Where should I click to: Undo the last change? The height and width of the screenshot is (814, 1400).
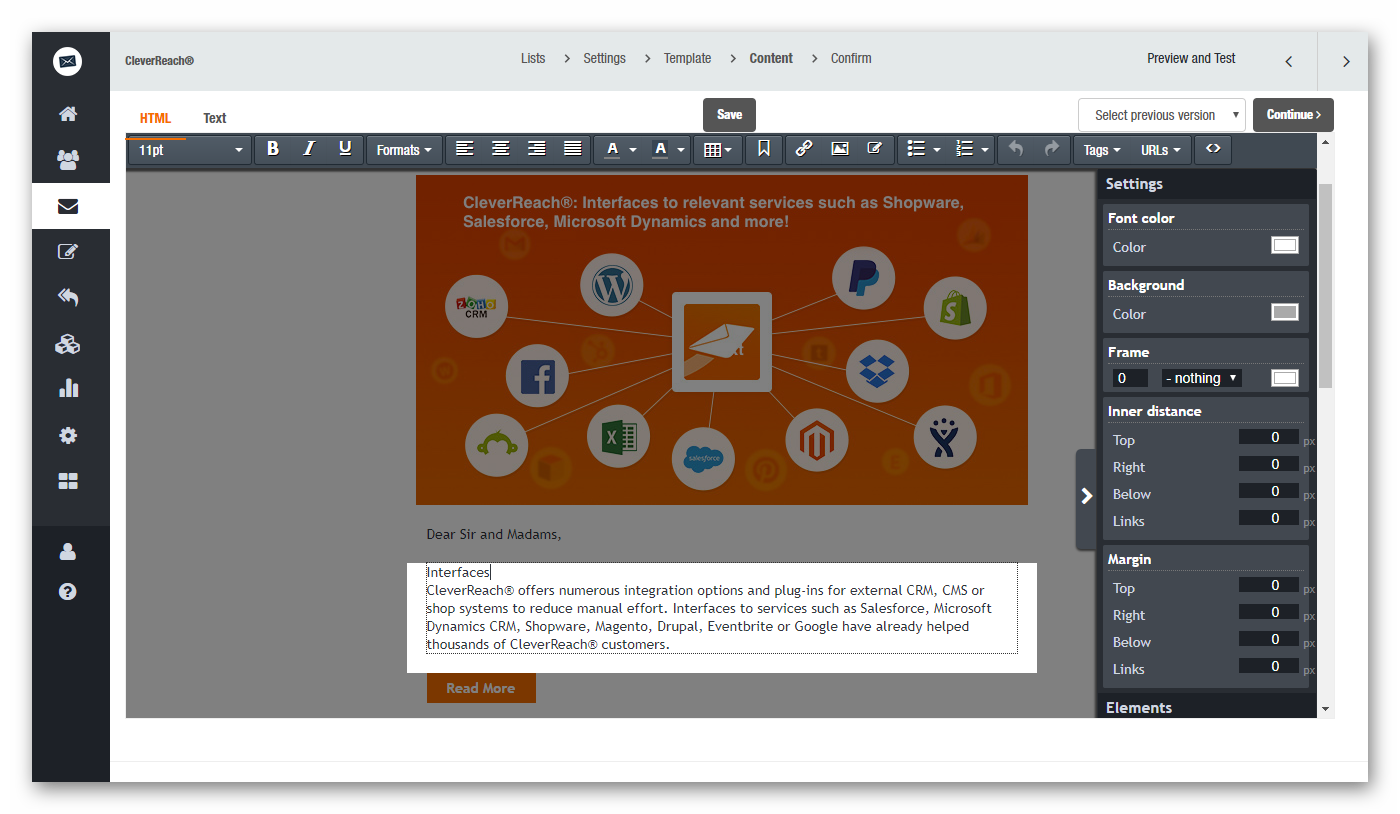coord(1016,149)
